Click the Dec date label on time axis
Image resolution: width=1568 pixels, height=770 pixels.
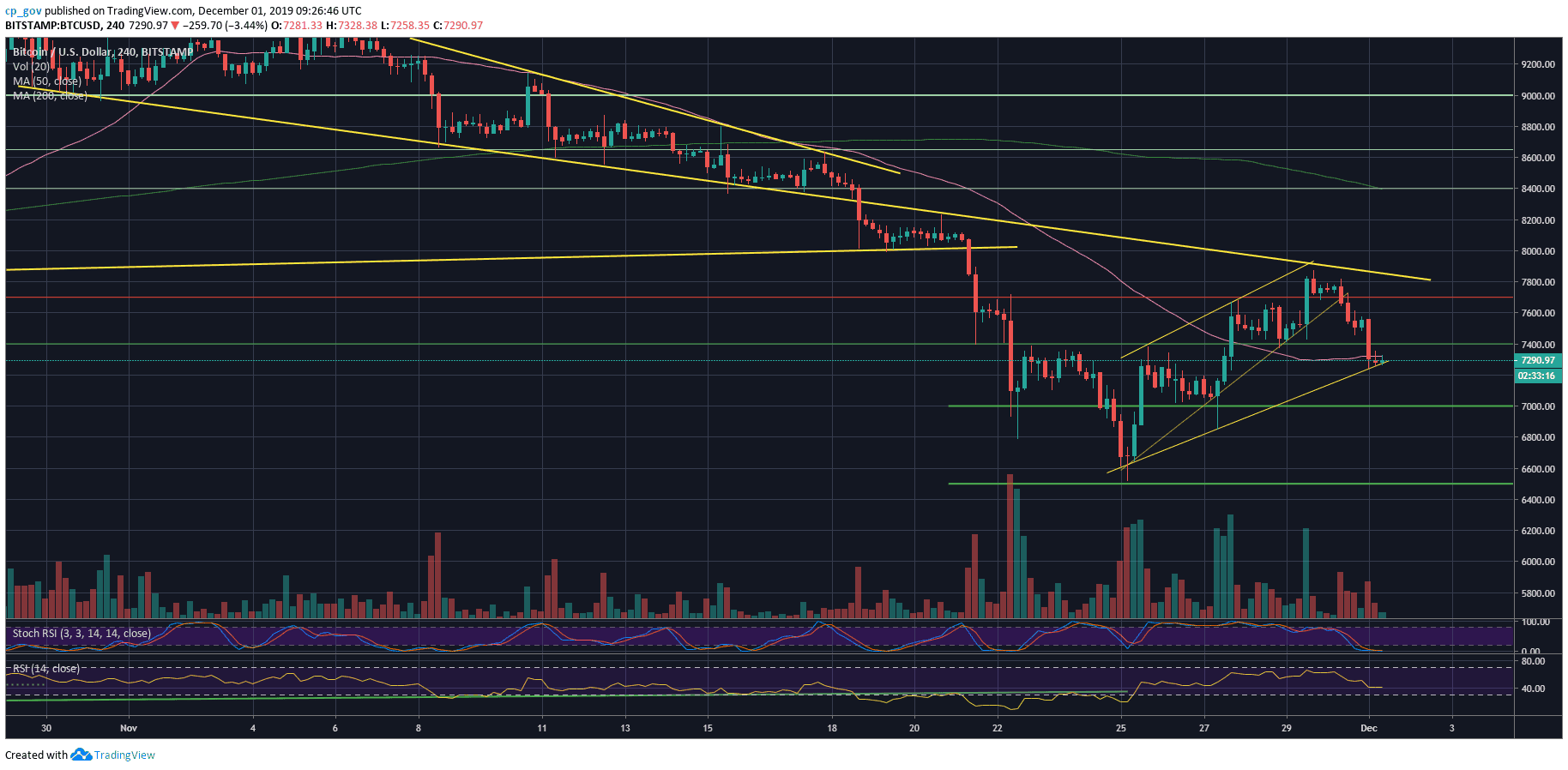1369,728
